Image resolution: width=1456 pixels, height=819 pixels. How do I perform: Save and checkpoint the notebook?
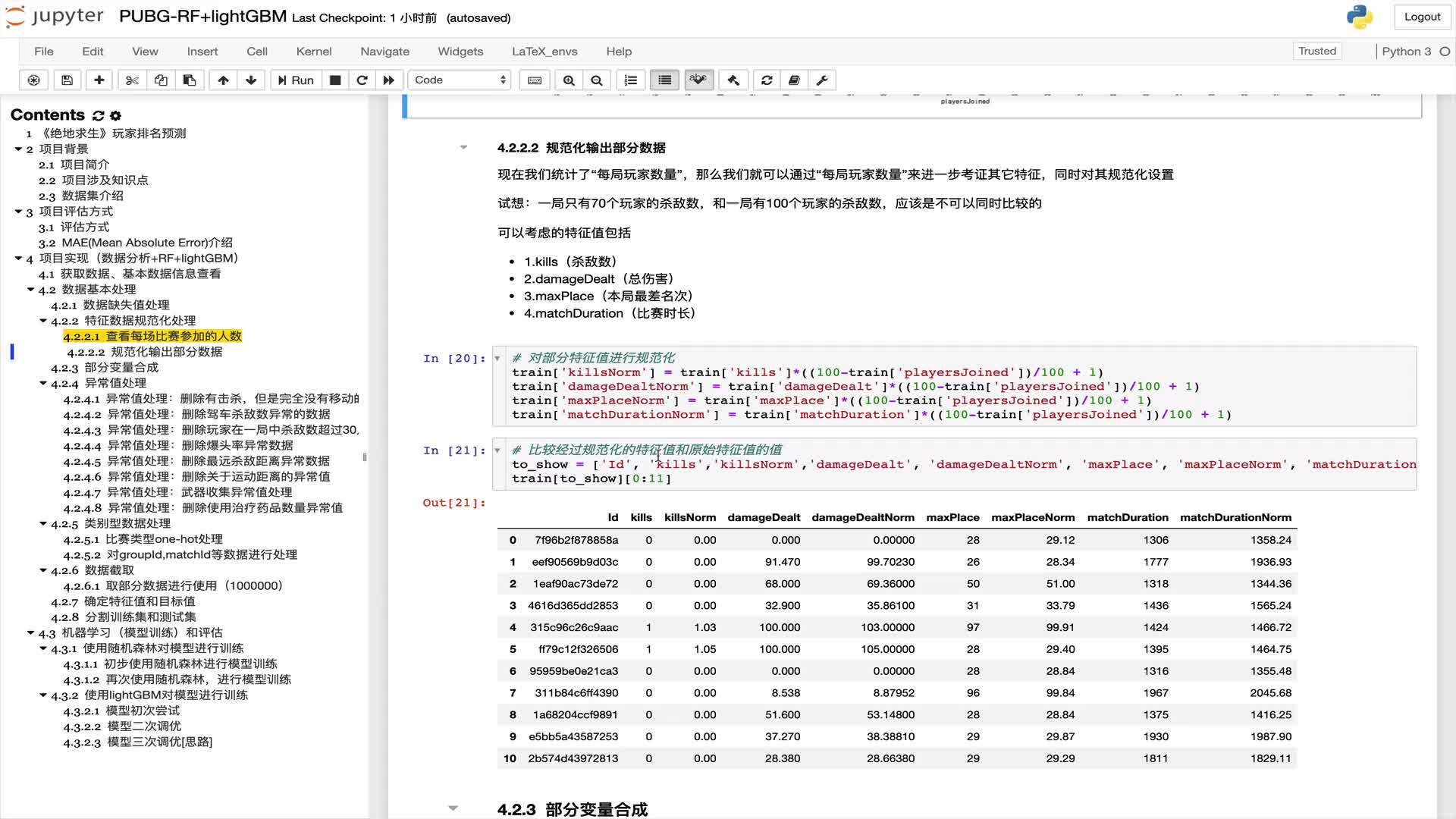pyautogui.click(x=67, y=80)
